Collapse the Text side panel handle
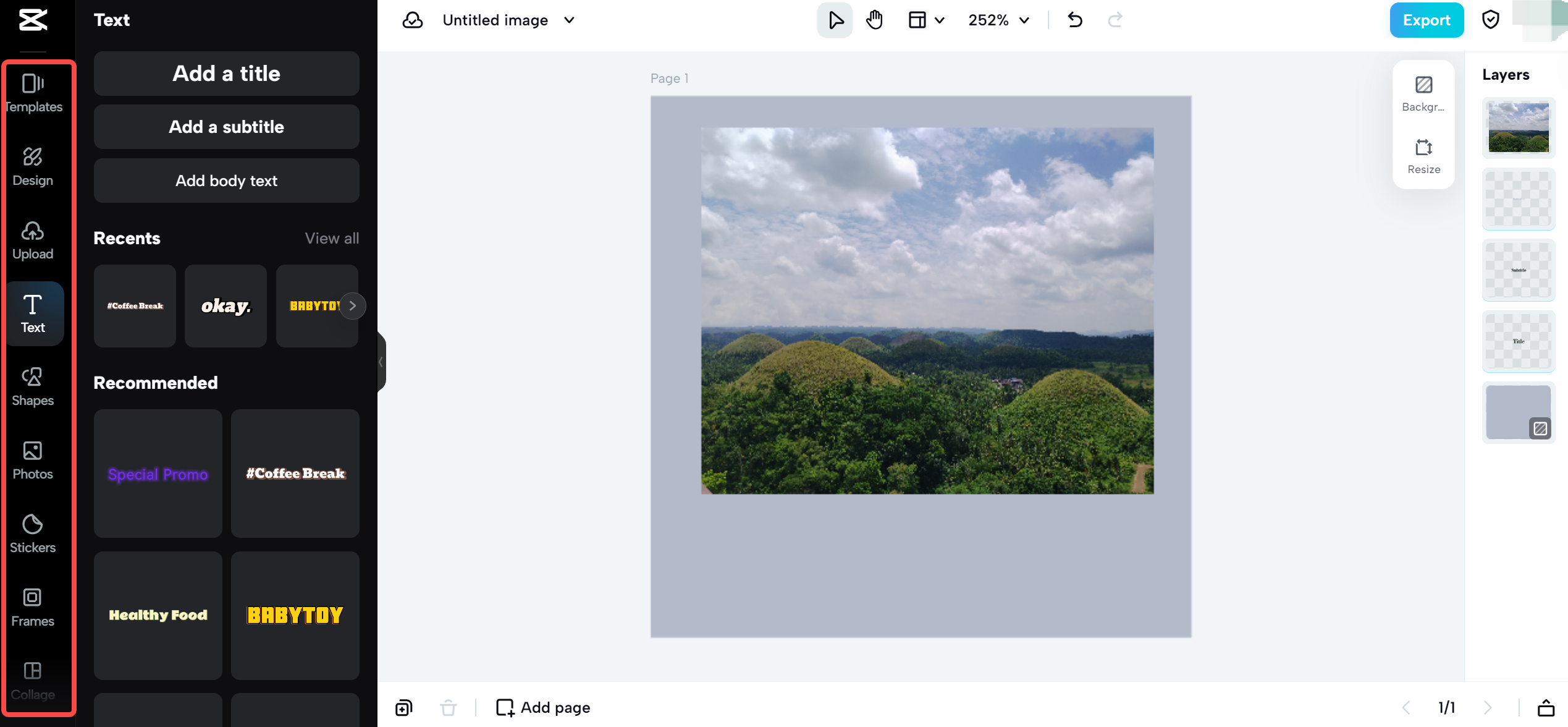The width and height of the screenshot is (1568, 727). click(381, 362)
